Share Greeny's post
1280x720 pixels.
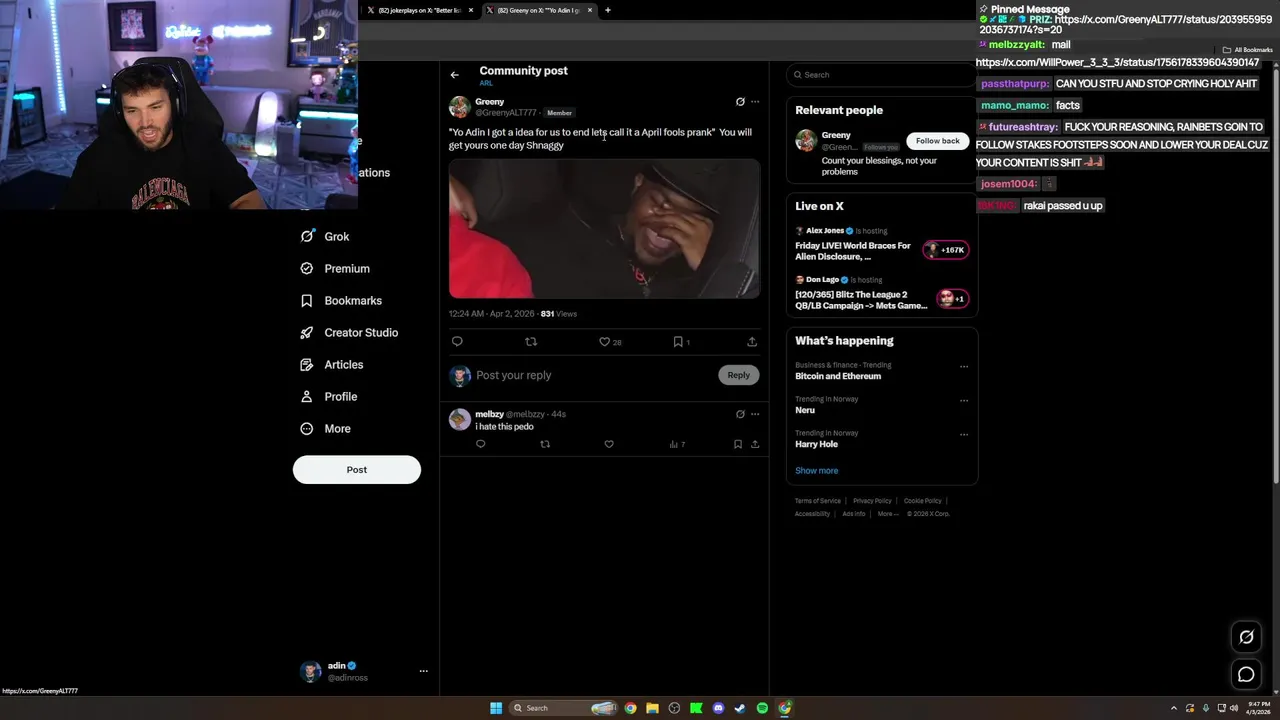click(752, 342)
